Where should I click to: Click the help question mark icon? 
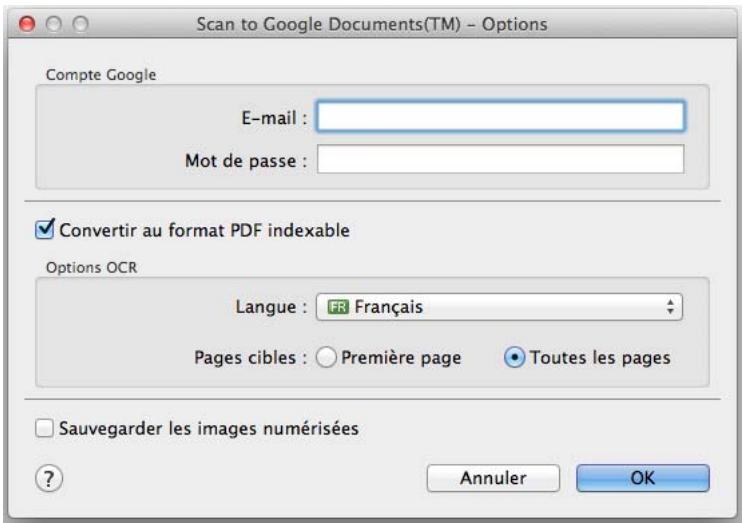48,478
